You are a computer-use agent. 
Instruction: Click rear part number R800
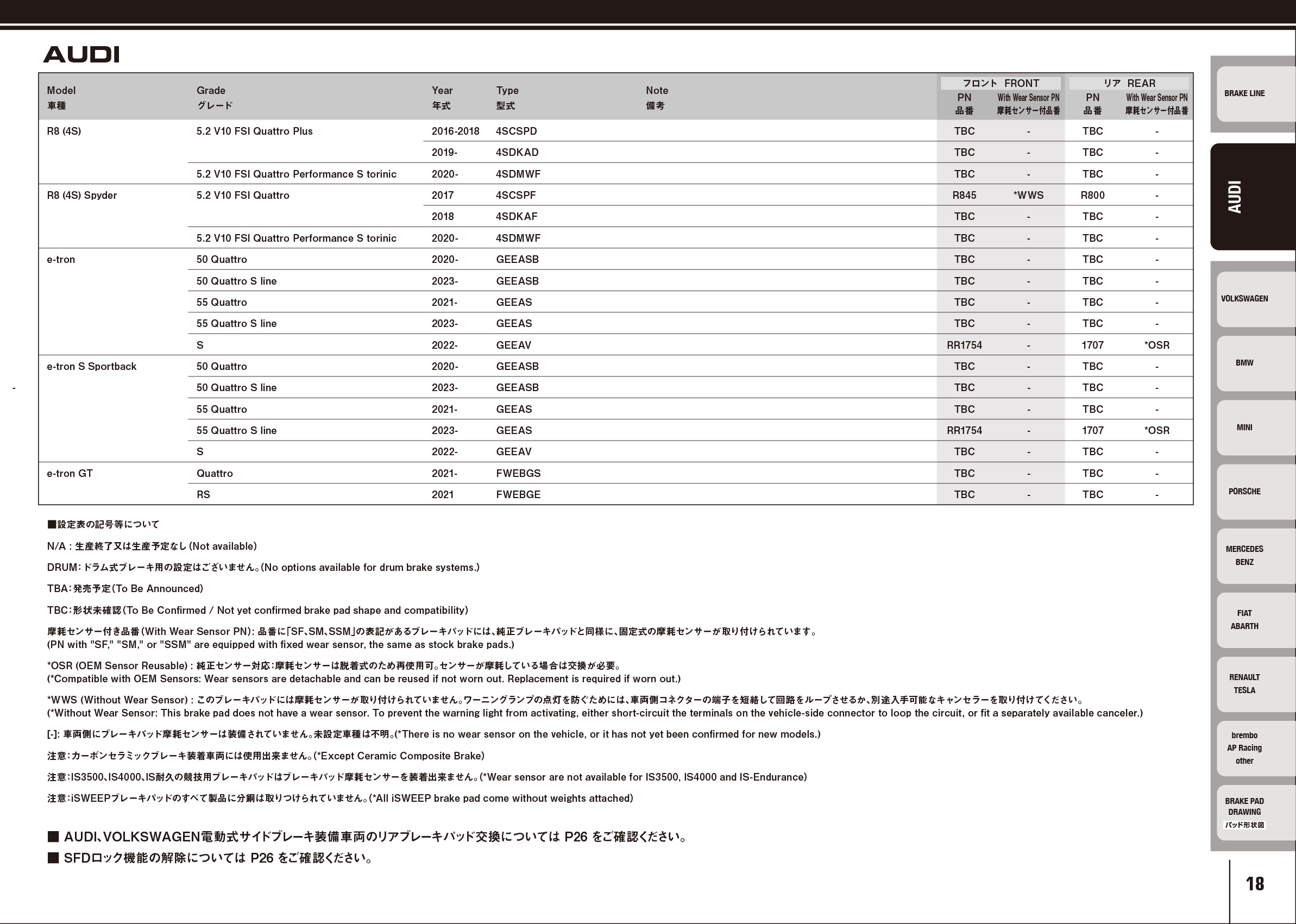[1092, 195]
